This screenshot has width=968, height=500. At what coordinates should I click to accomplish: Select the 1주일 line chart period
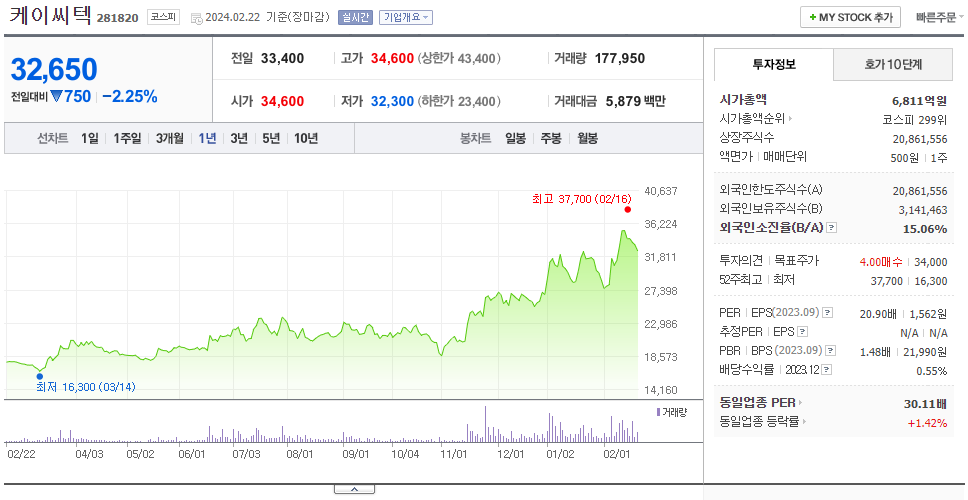127,138
